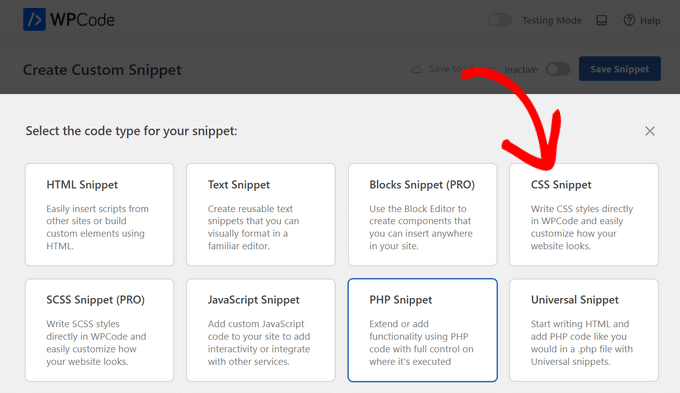
Task: Choose the Universal Snippet card
Action: click(x=584, y=330)
